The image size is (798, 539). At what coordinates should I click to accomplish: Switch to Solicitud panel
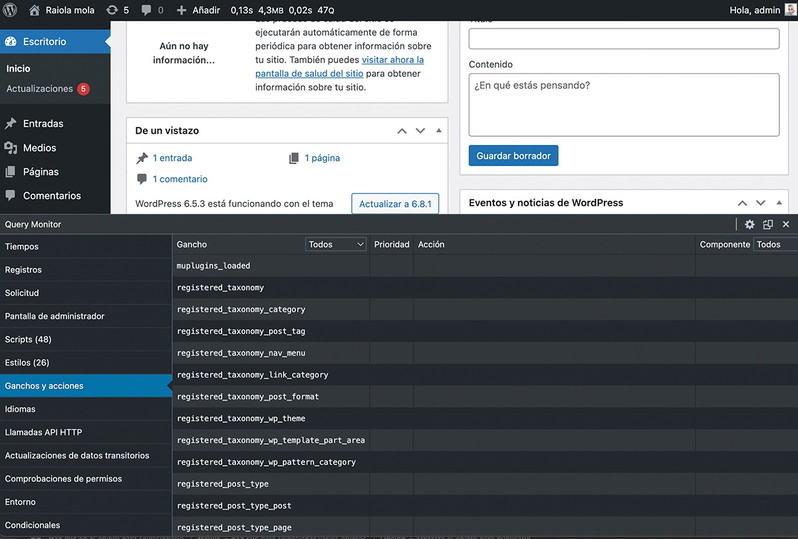click(x=86, y=293)
